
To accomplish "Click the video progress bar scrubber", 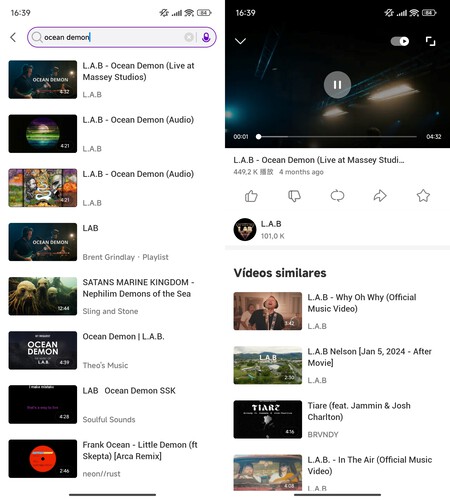I will [258, 137].
